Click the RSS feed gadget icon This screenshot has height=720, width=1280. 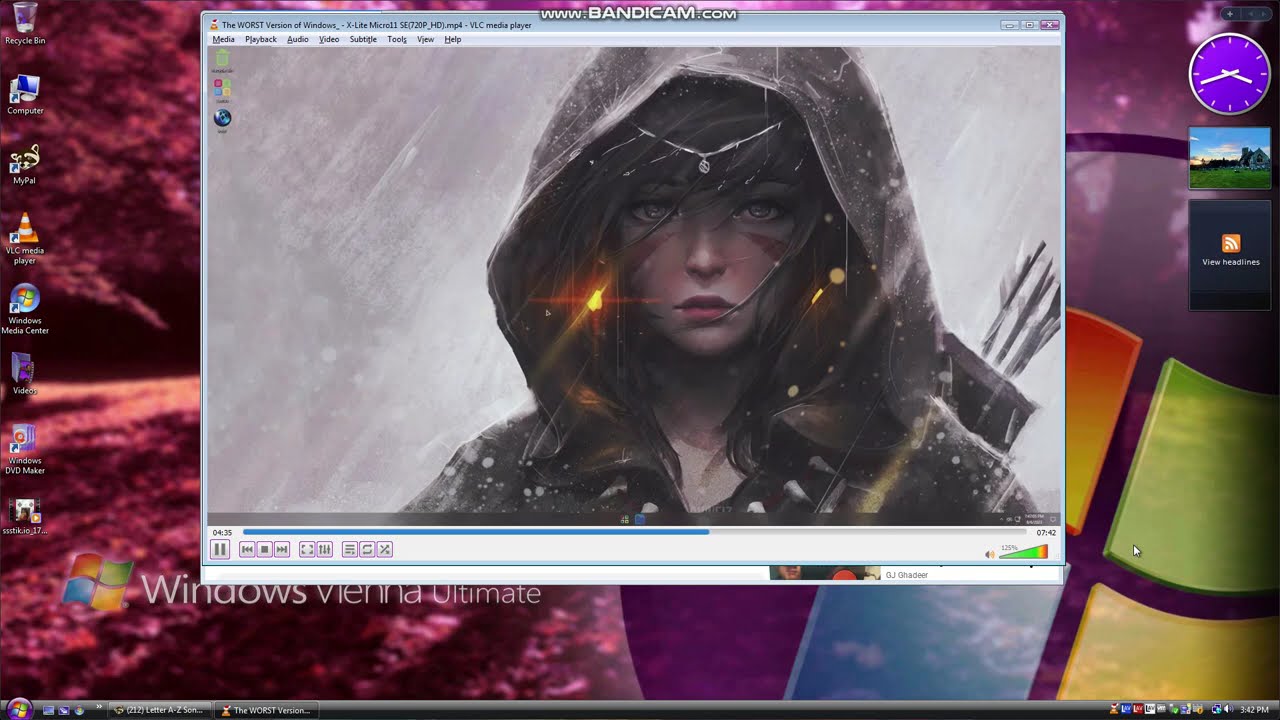point(1231,243)
